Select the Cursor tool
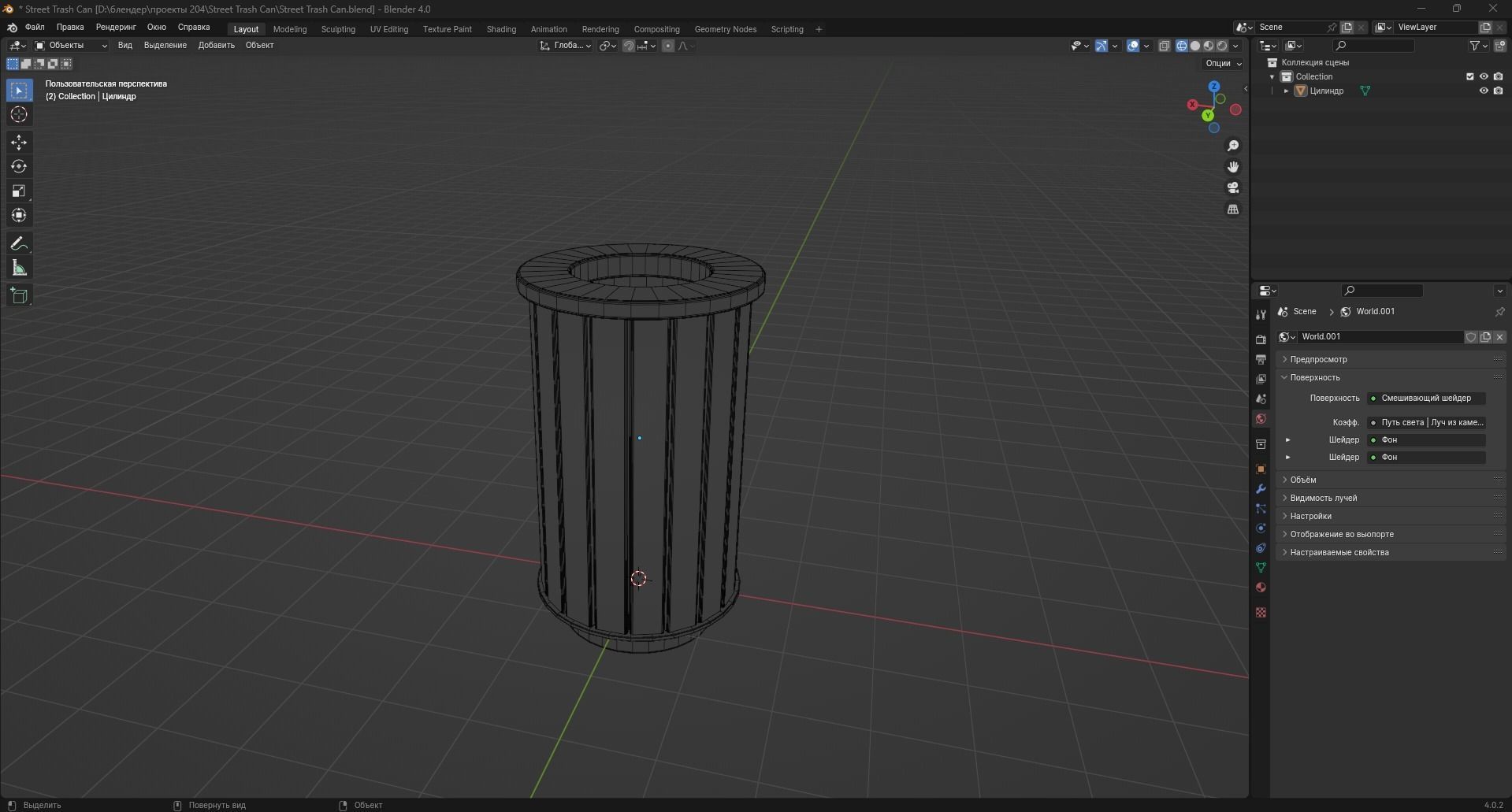 (x=19, y=115)
